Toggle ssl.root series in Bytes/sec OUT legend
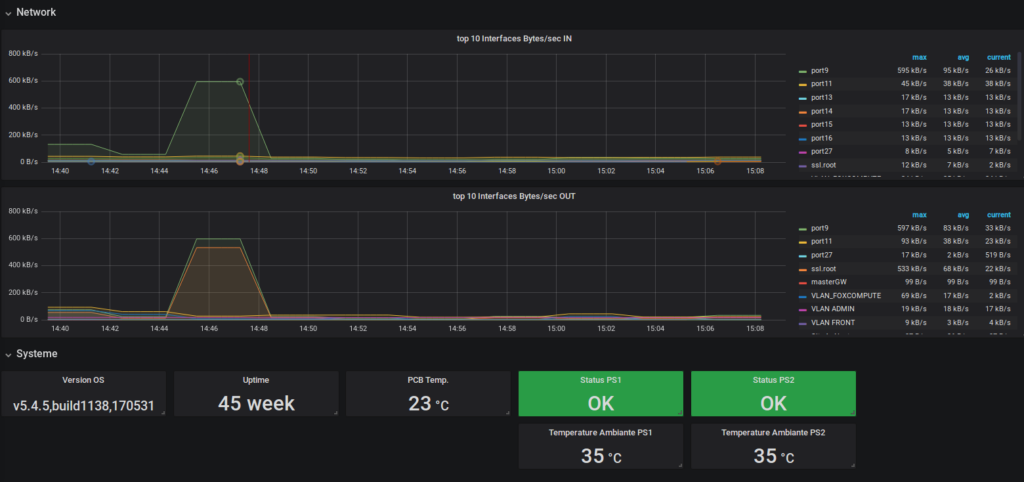Screen dimensions: 1024x482 coord(823,268)
